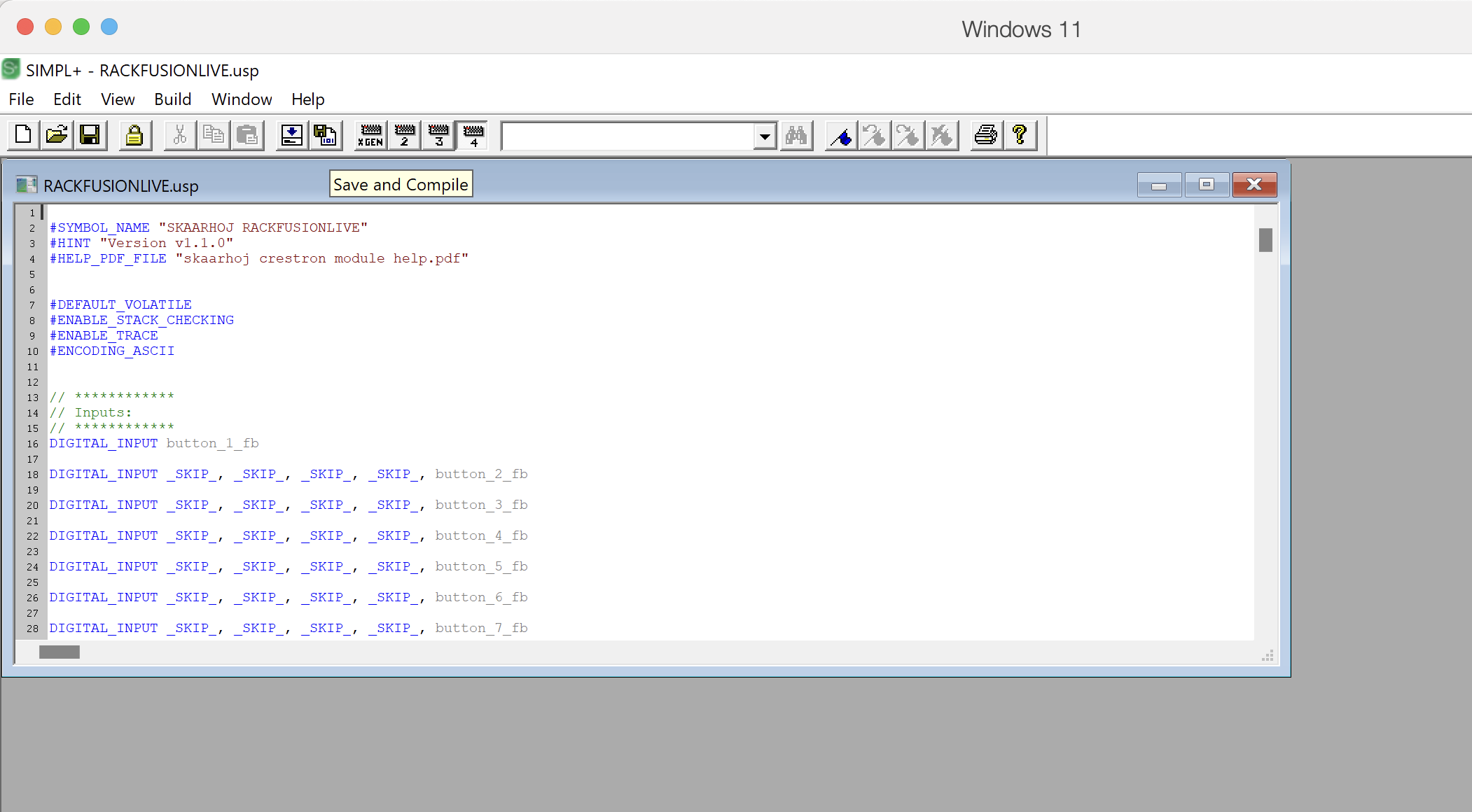Click the Copy icon in the toolbar
1472x812 pixels.
tap(214, 134)
